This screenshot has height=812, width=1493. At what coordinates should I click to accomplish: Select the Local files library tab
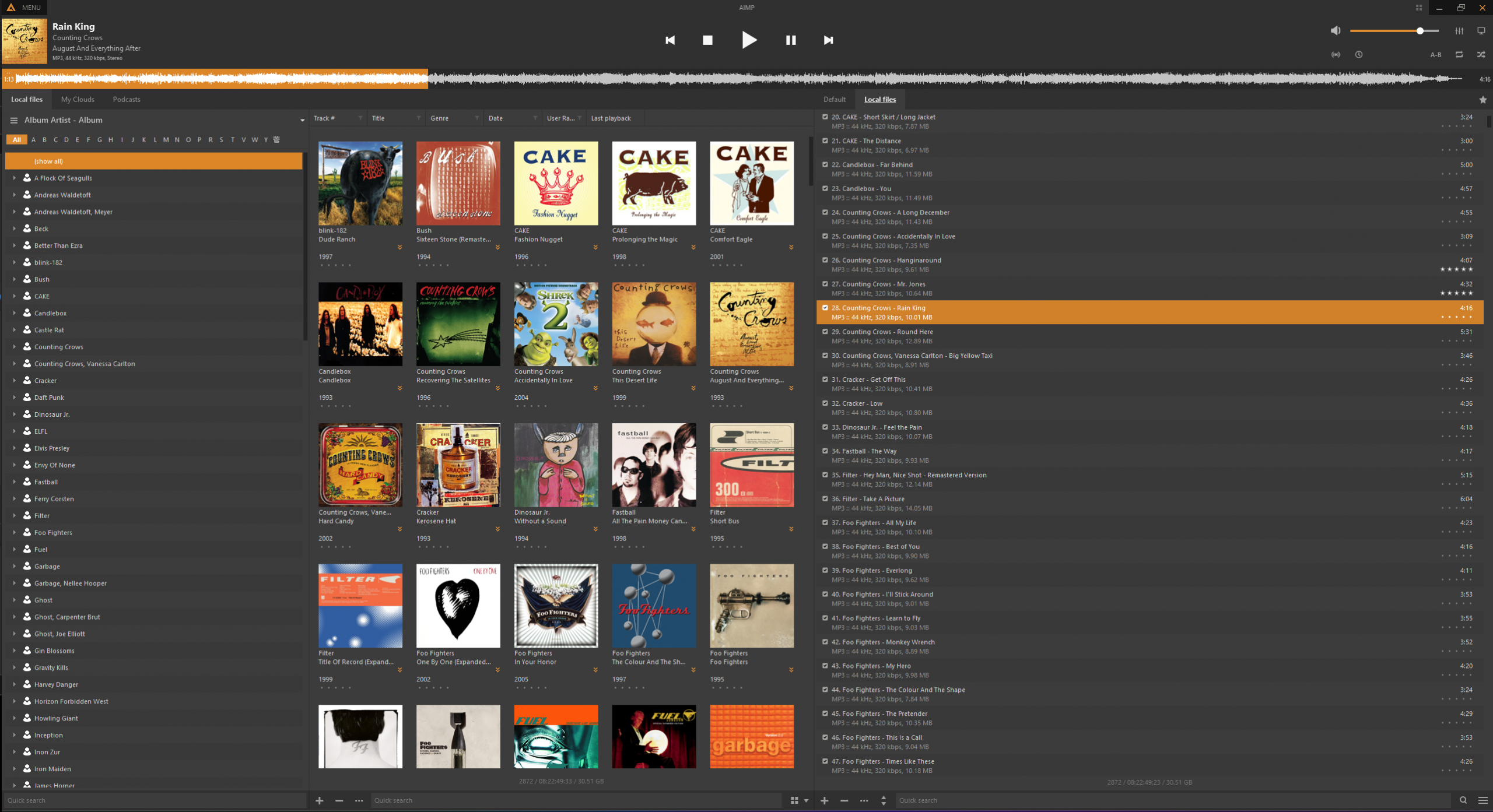coord(27,100)
